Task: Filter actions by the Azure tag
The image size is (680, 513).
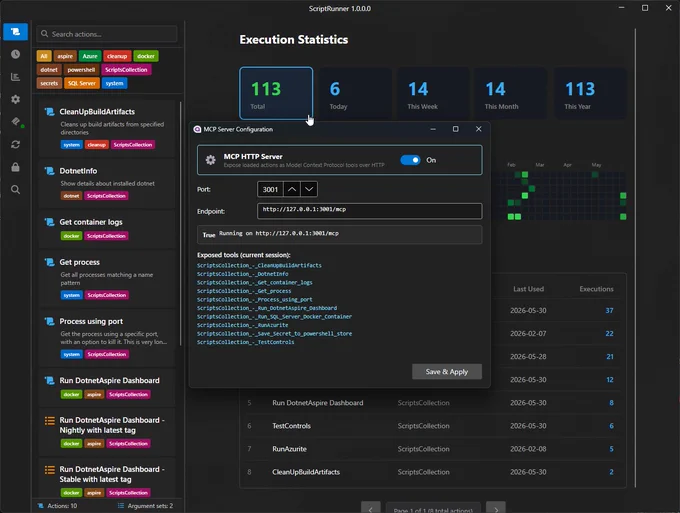Action: point(90,56)
